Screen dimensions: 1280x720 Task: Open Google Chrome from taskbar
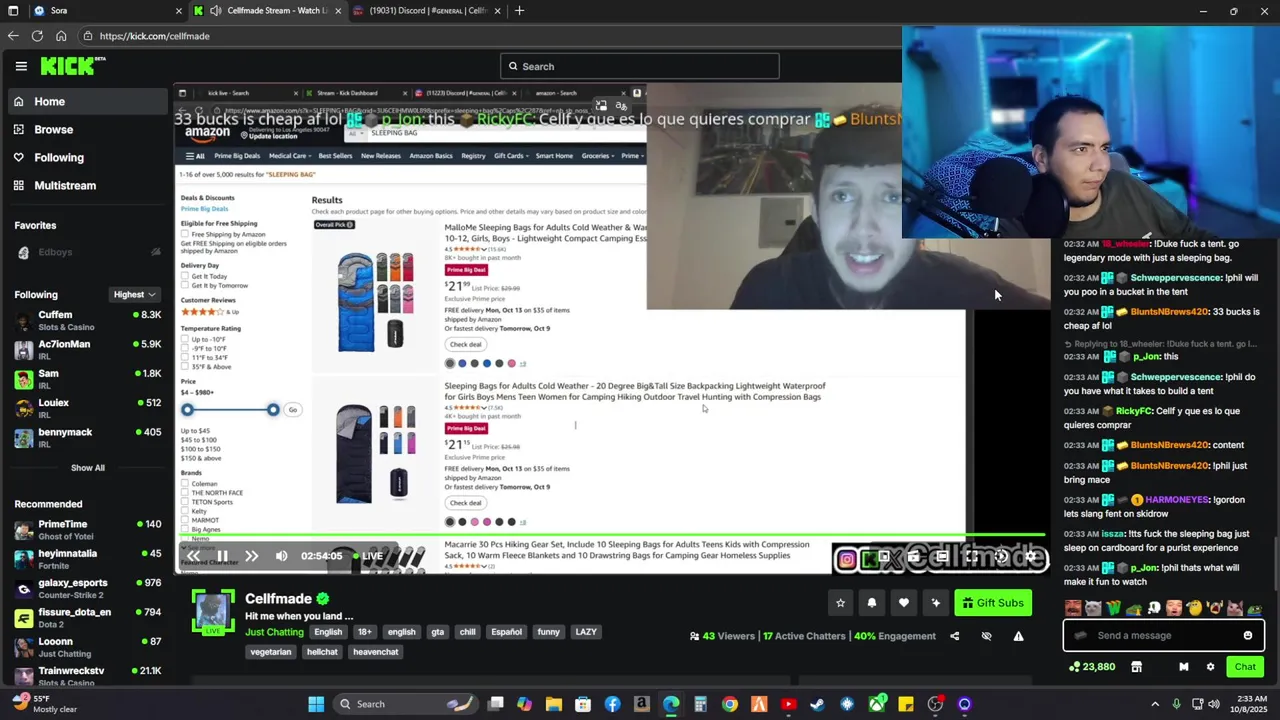point(729,704)
